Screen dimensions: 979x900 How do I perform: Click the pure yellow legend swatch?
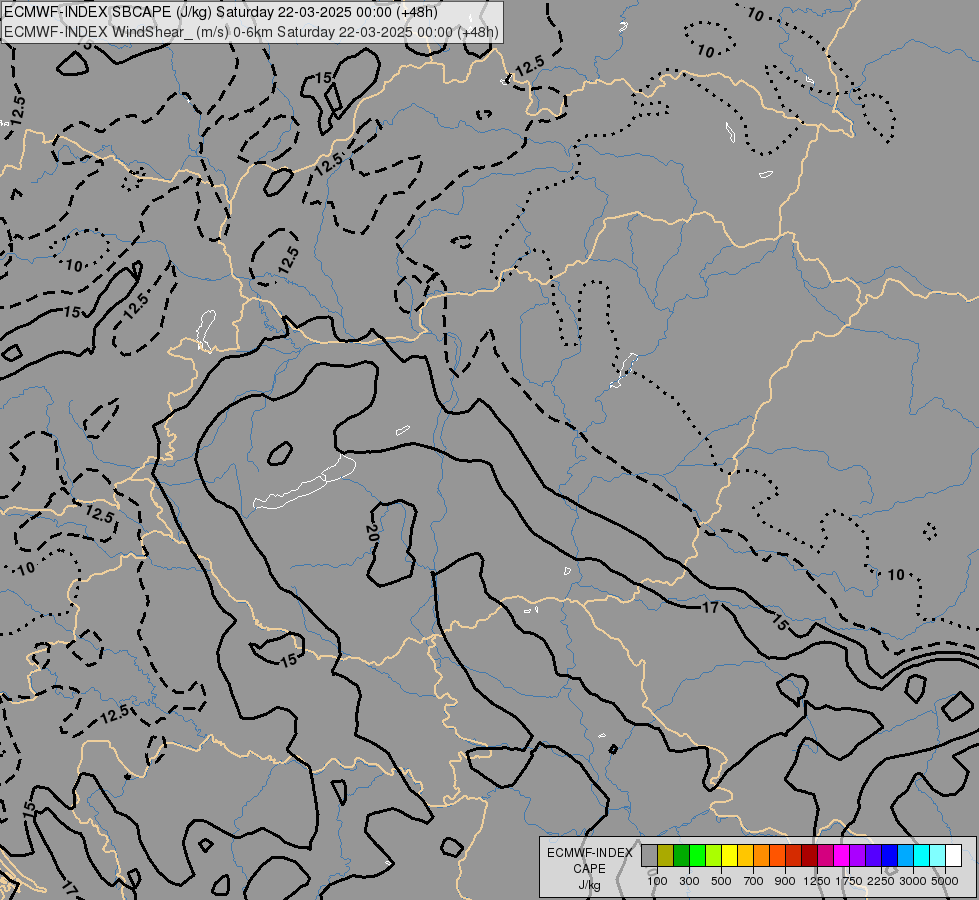click(729, 855)
